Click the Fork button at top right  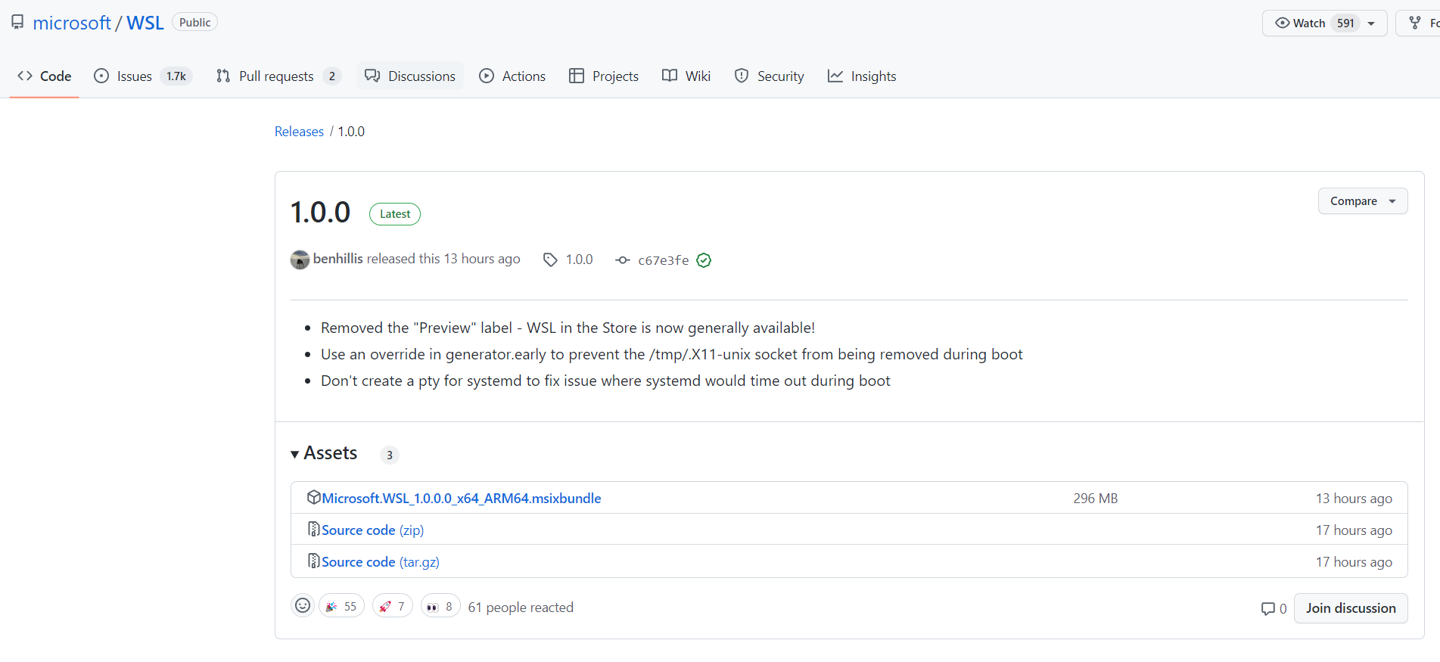pyautogui.click(x=1420, y=23)
